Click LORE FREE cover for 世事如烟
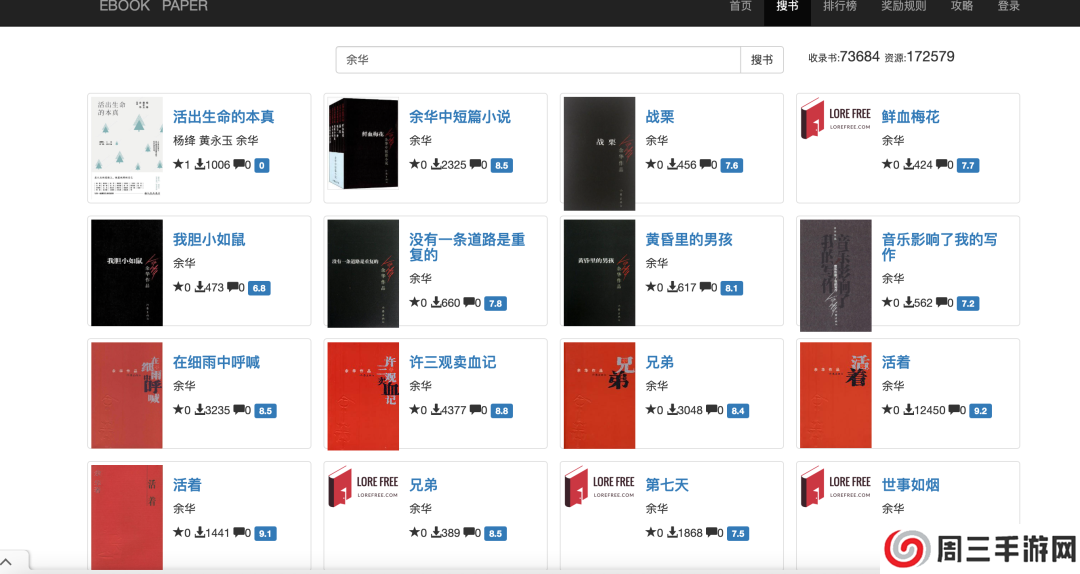The image size is (1080, 574). coord(835,486)
